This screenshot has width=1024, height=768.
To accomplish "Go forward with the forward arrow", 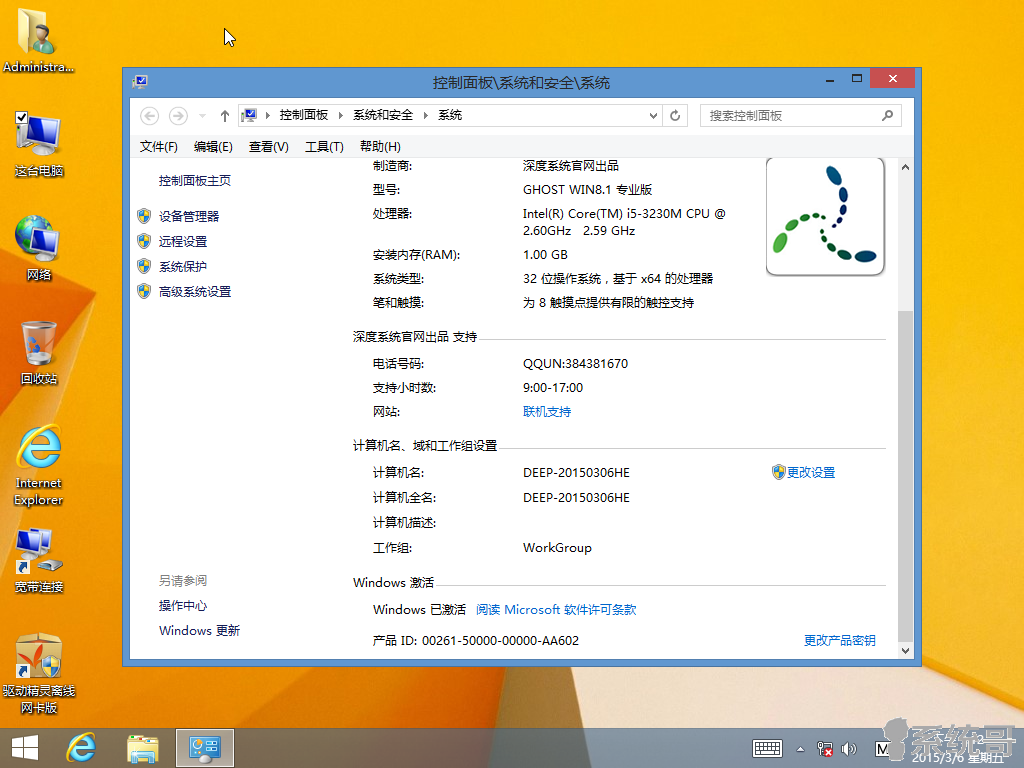I will pos(178,116).
